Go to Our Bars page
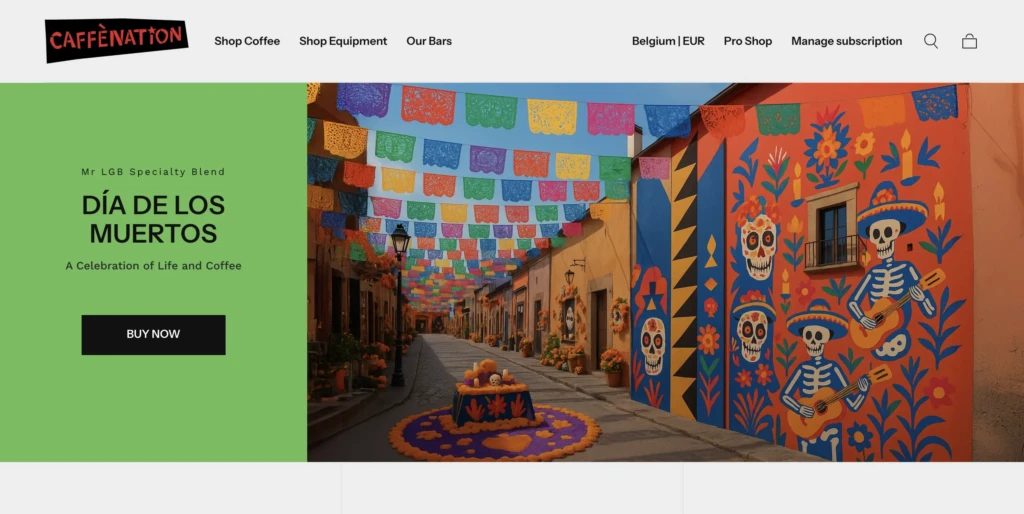The image size is (1024, 514). tap(429, 41)
